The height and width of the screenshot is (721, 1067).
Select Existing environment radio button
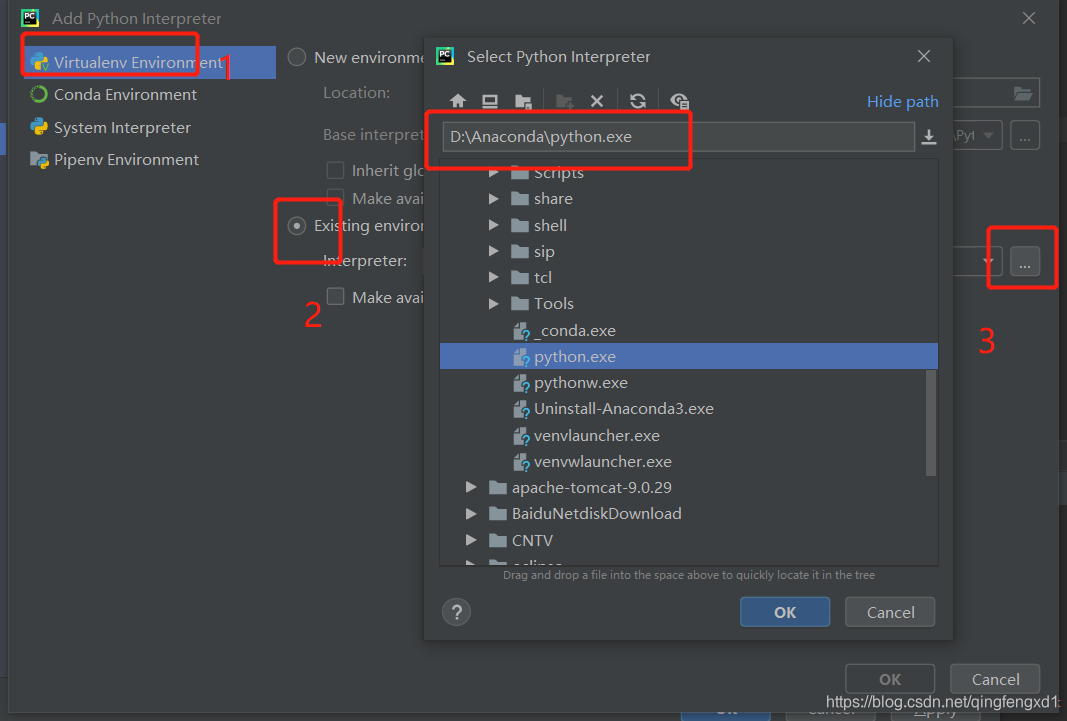click(x=297, y=225)
